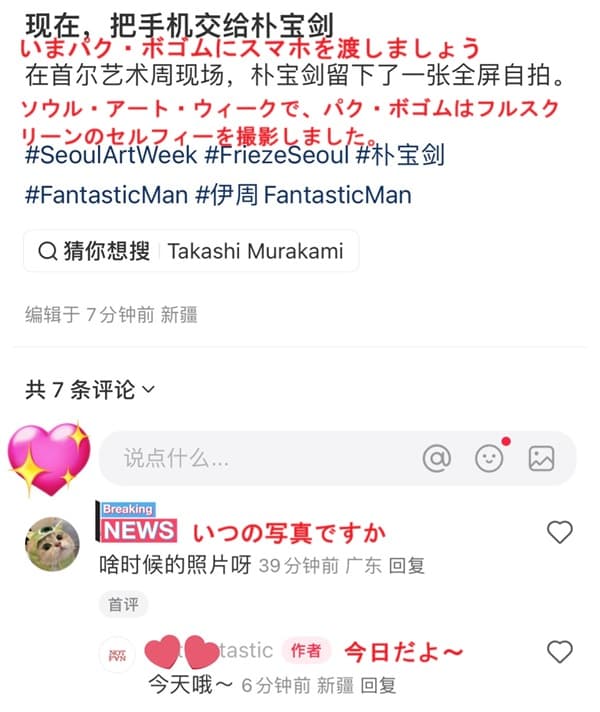Tap 回复 on the author's 6分钟前 reply
Screen dimensions: 600x712
pos(378,685)
